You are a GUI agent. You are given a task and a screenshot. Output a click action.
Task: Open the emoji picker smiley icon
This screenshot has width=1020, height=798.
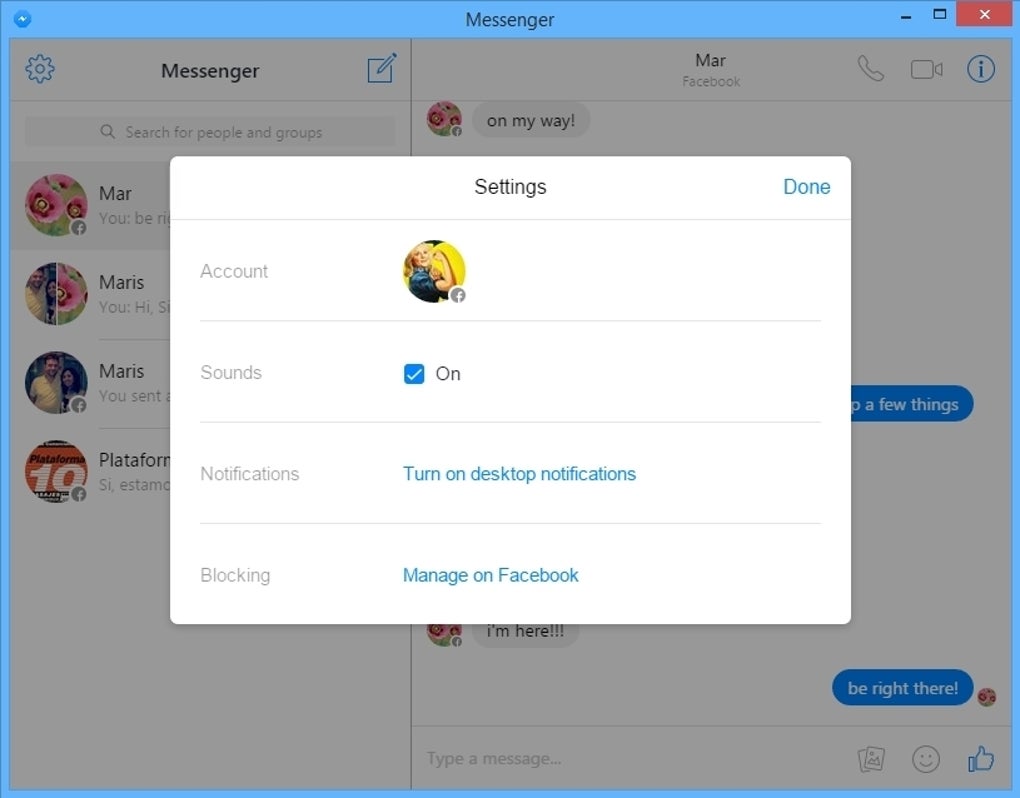tap(925, 758)
